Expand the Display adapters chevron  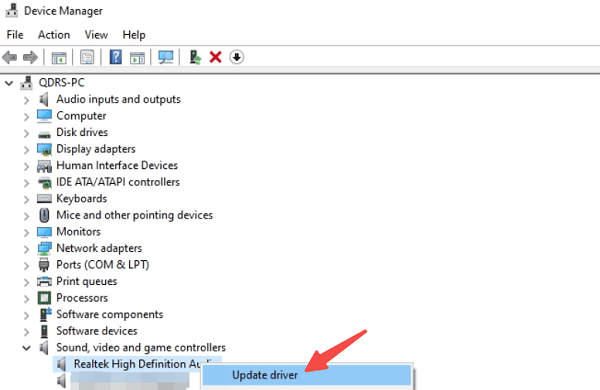(x=26, y=150)
